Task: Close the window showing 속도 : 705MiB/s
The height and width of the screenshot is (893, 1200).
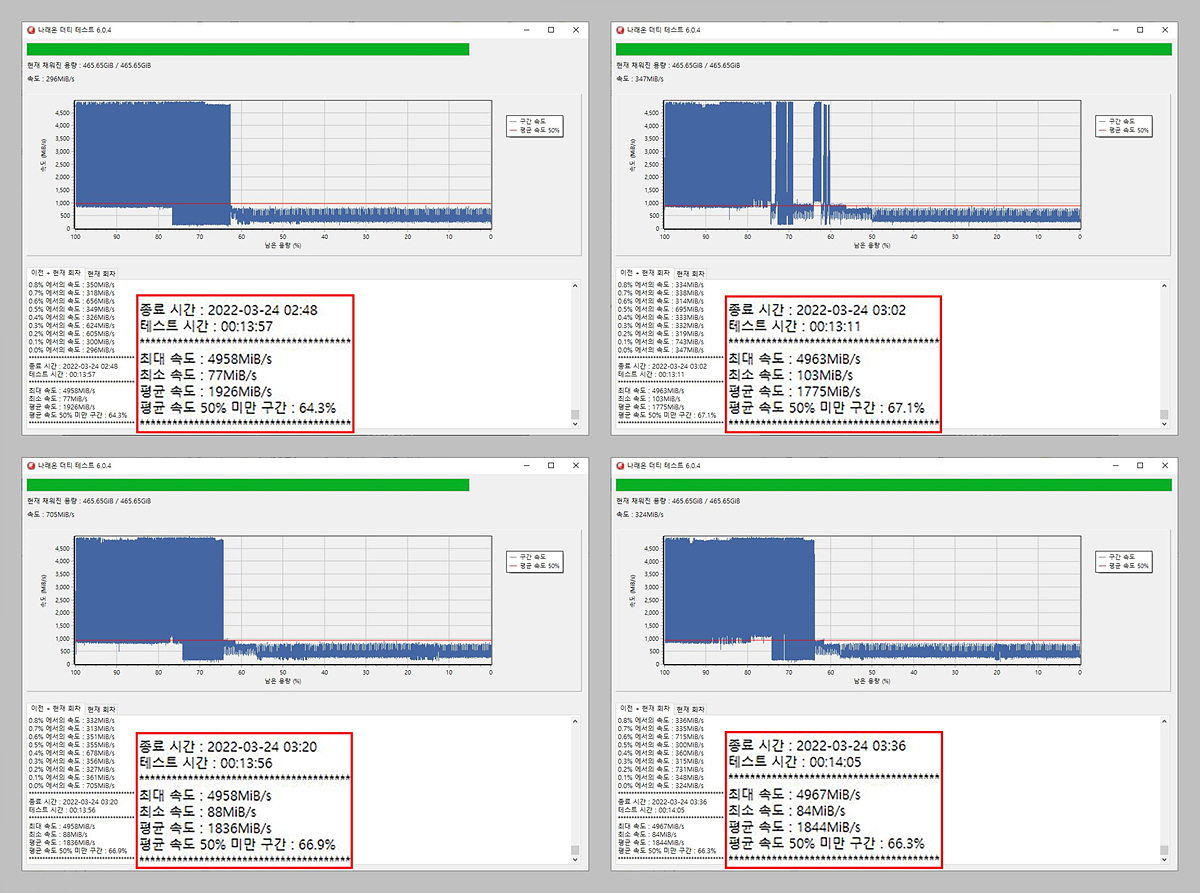Action: (x=575, y=466)
